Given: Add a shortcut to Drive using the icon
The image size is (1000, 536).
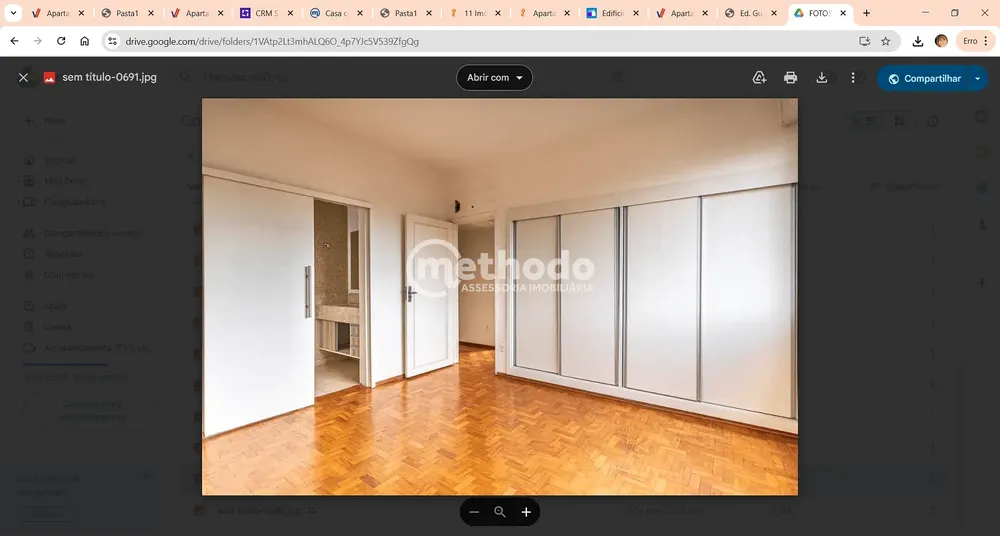Looking at the screenshot, I should coord(759,78).
